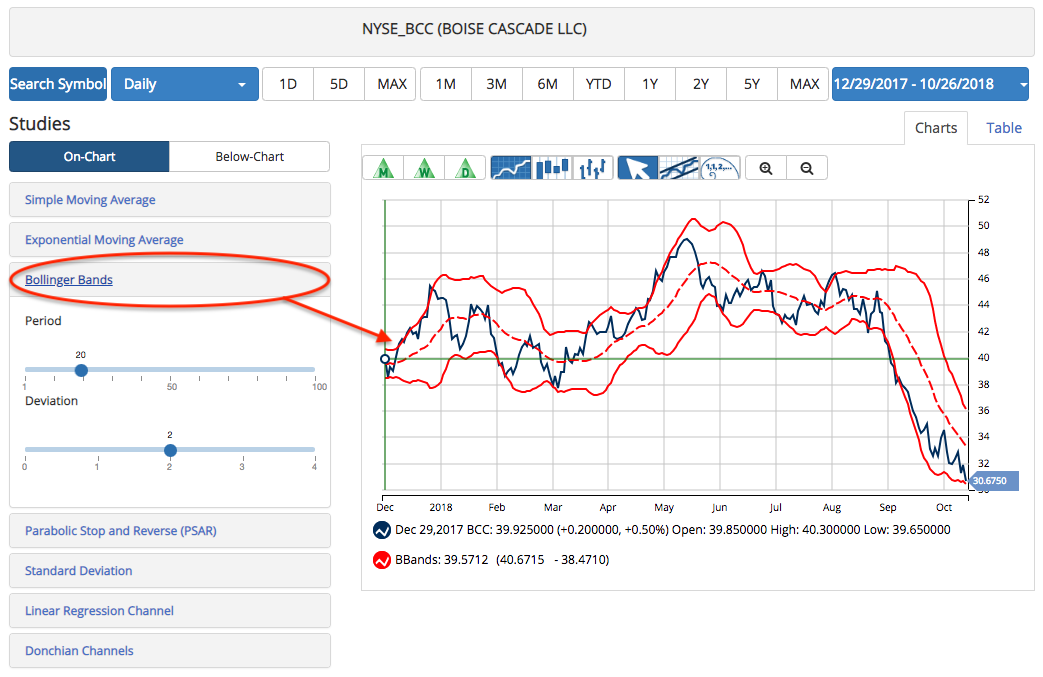
Task: Select the daily D chart icon
Action: [x=466, y=168]
